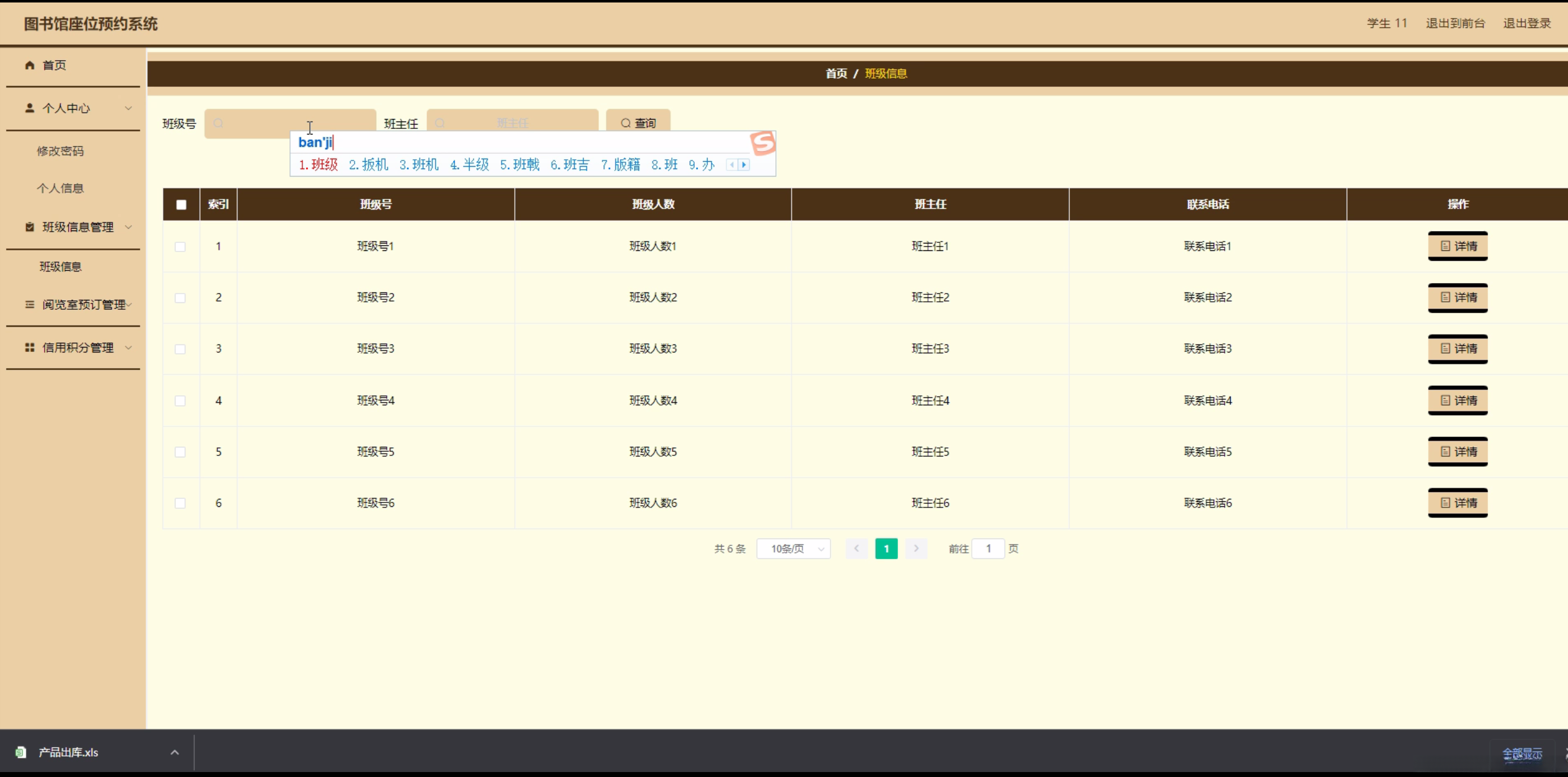Click the 产品出库.xls file icon

[x=21, y=752]
